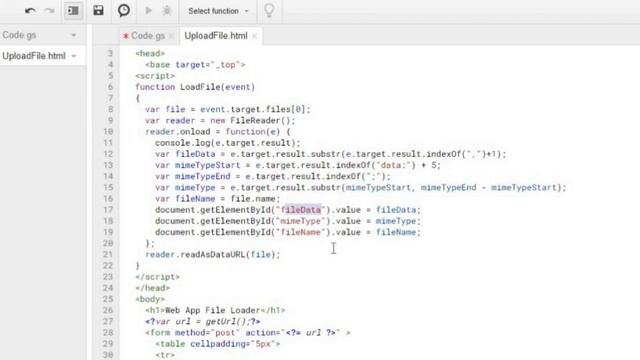640x360 pixels.
Task: Click the lightbulb hint icon
Action: (269, 11)
